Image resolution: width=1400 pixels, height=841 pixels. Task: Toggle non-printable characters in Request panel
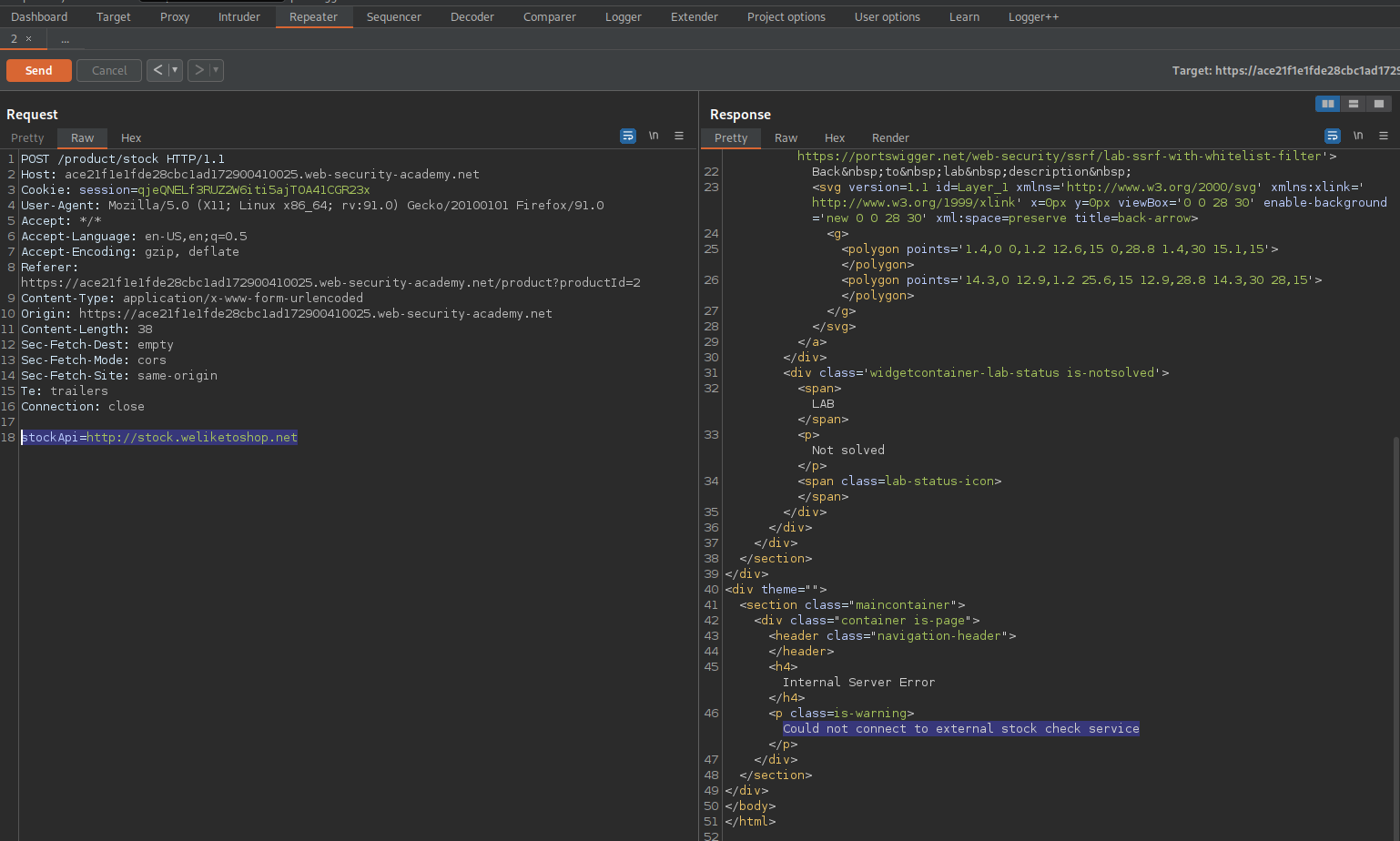654,136
